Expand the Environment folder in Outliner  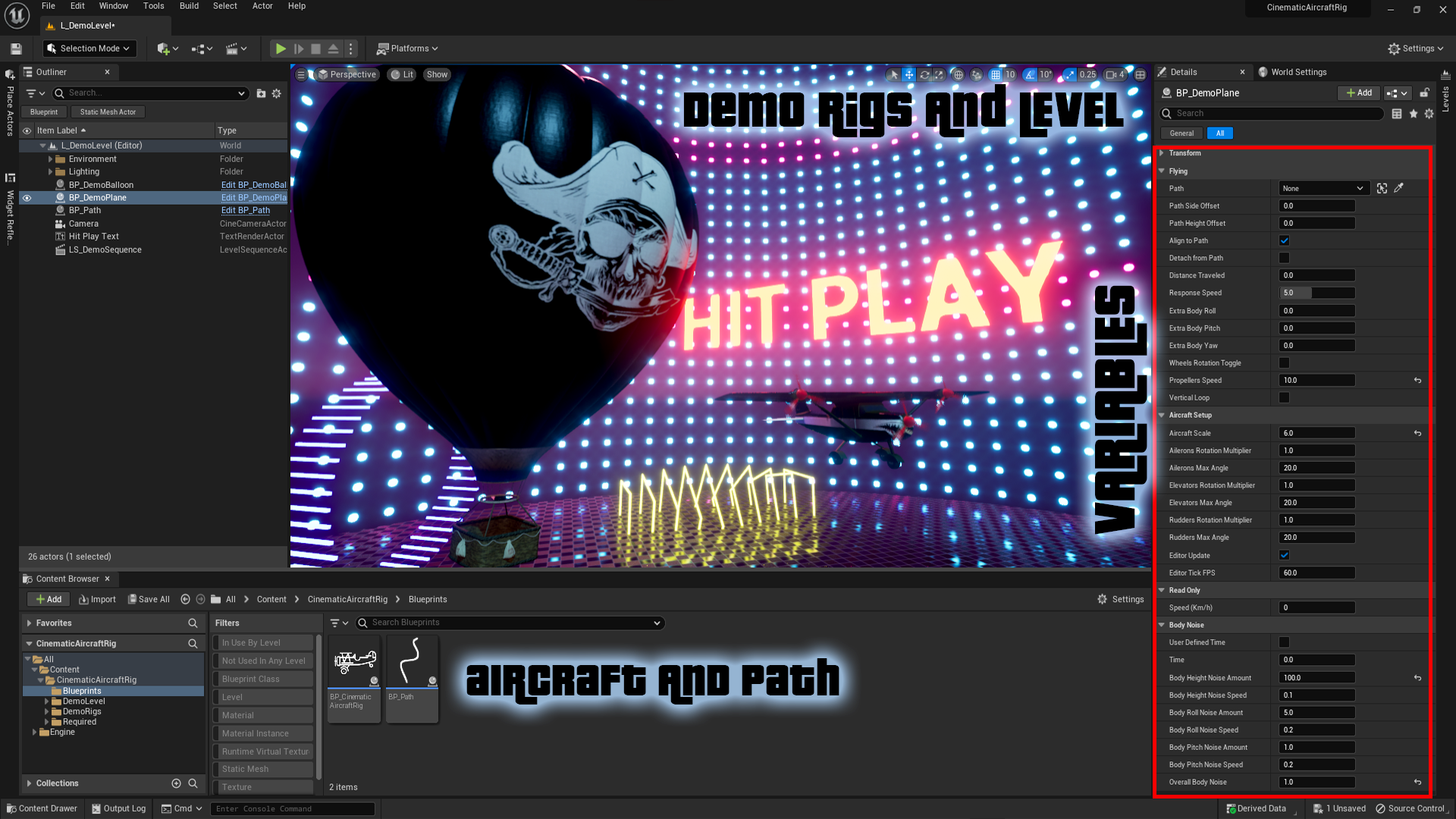pyautogui.click(x=50, y=159)
